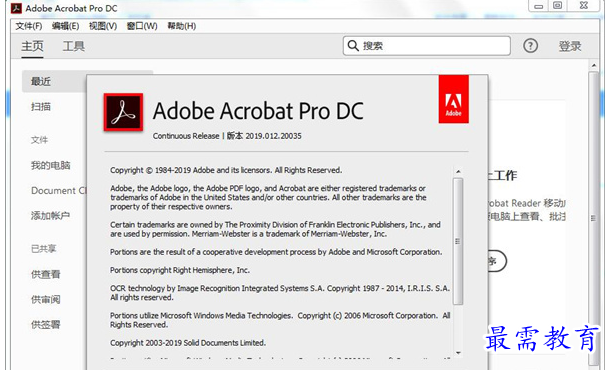Viewport: 607px width, 370px height.
Task: Select Document Cloud in the sidebar
Action: tap(58, 190)
